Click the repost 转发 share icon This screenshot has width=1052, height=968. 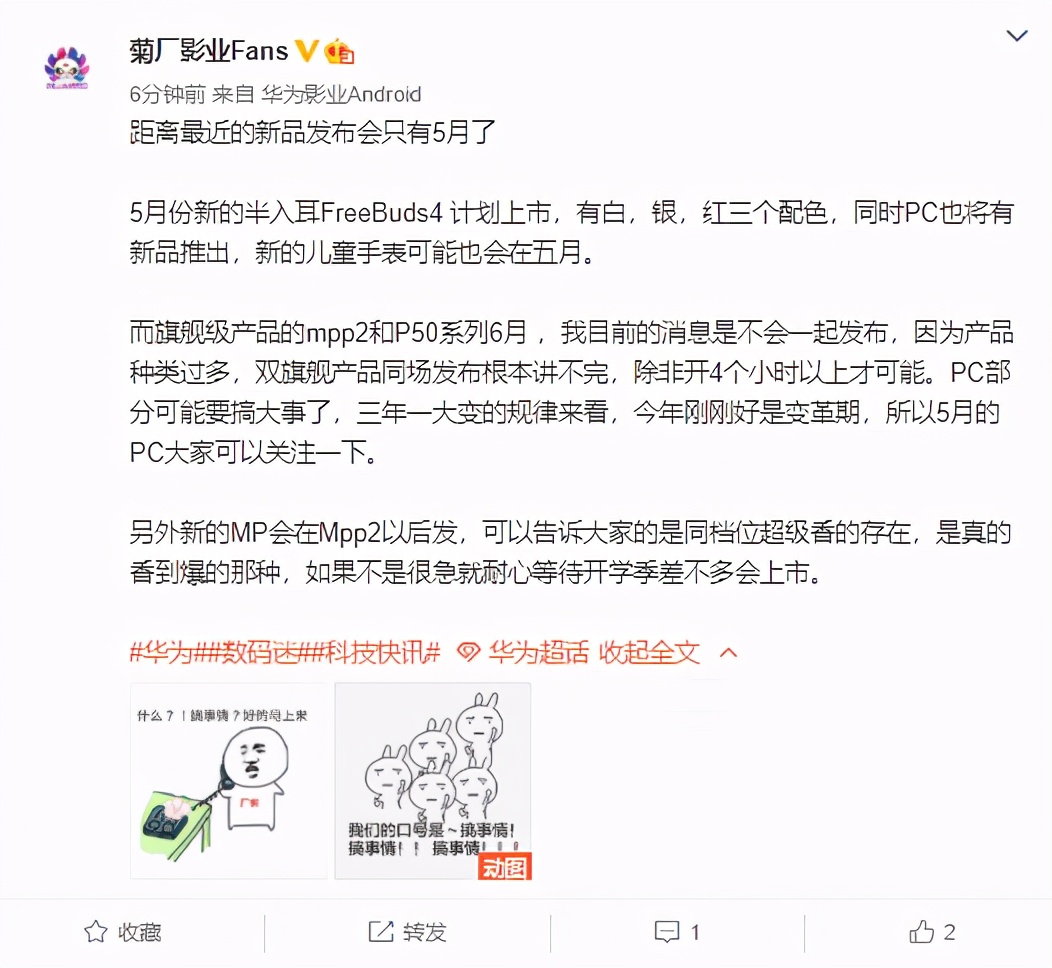(x=380, y=932)
